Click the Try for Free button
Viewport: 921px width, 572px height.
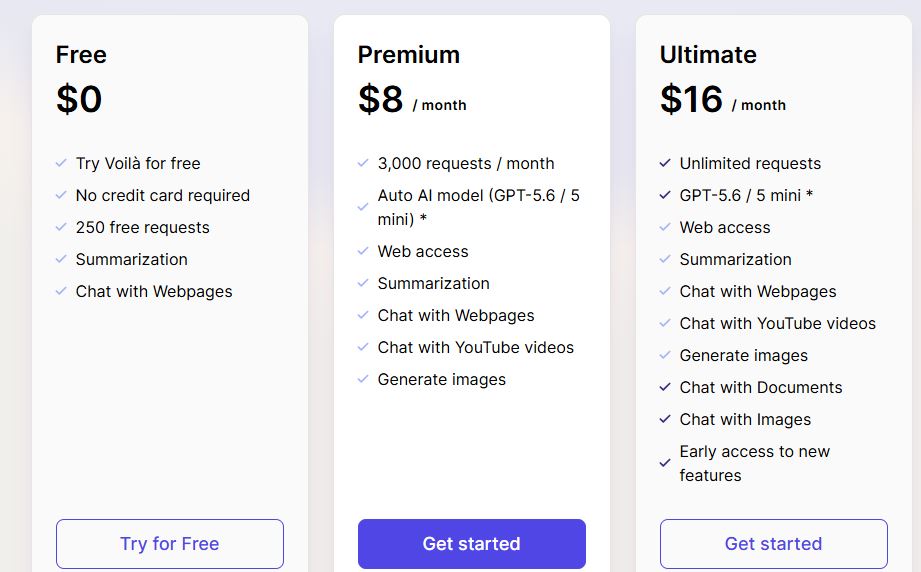coord(170,543)
